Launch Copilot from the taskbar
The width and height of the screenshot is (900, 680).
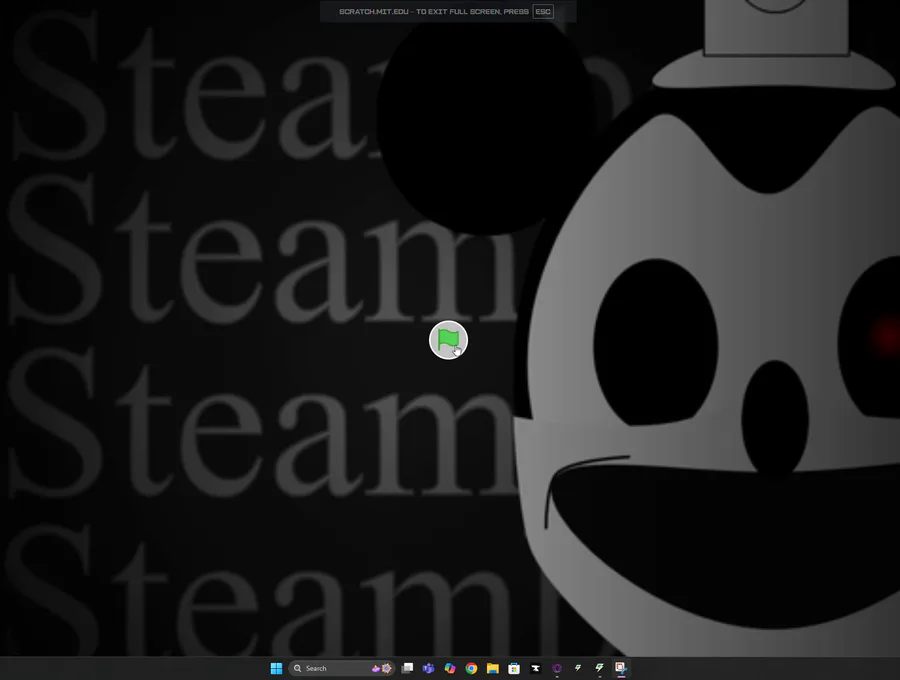pyautogui.click(x=450, y=668)
